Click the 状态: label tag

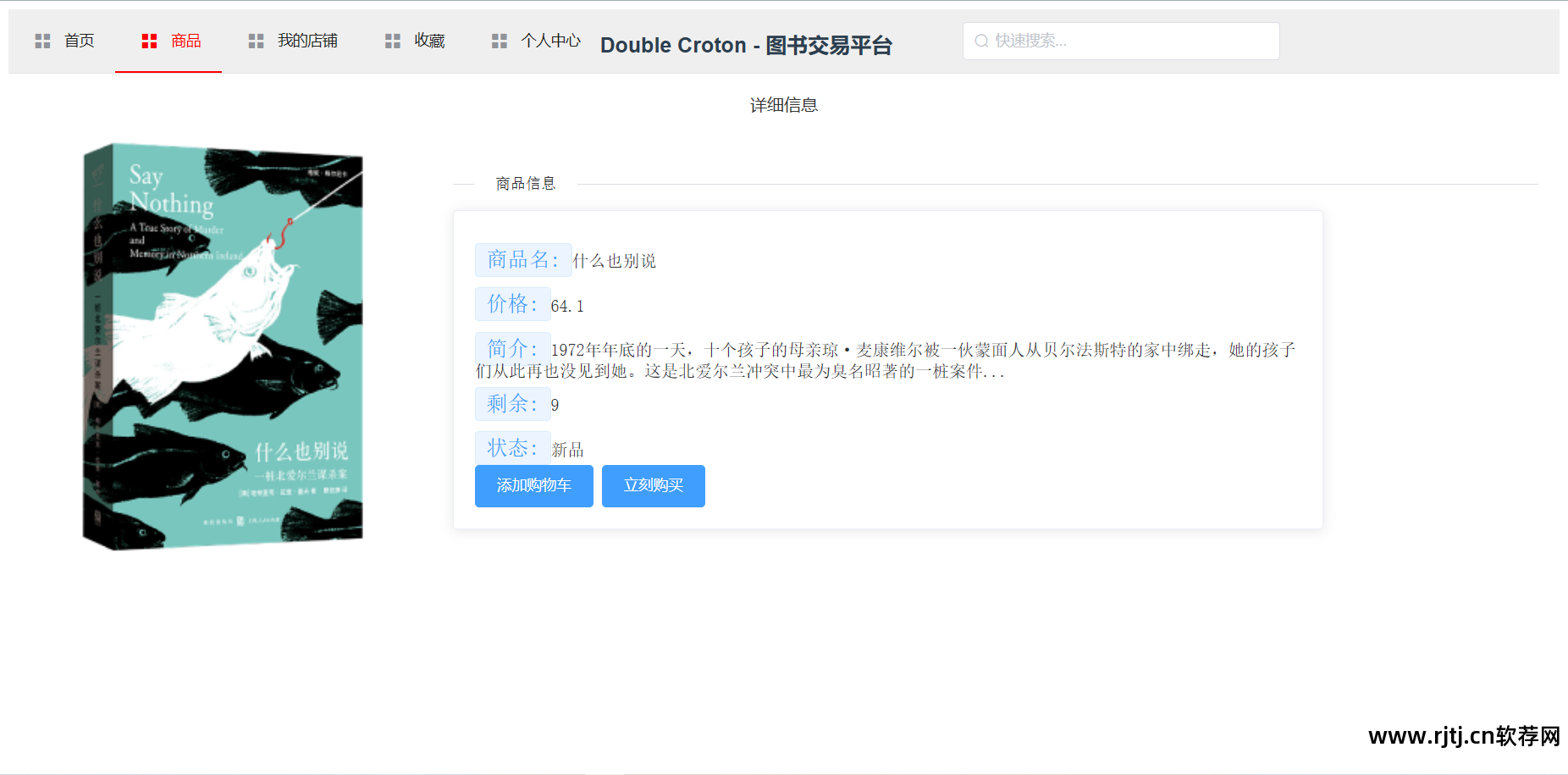point(512,448)
